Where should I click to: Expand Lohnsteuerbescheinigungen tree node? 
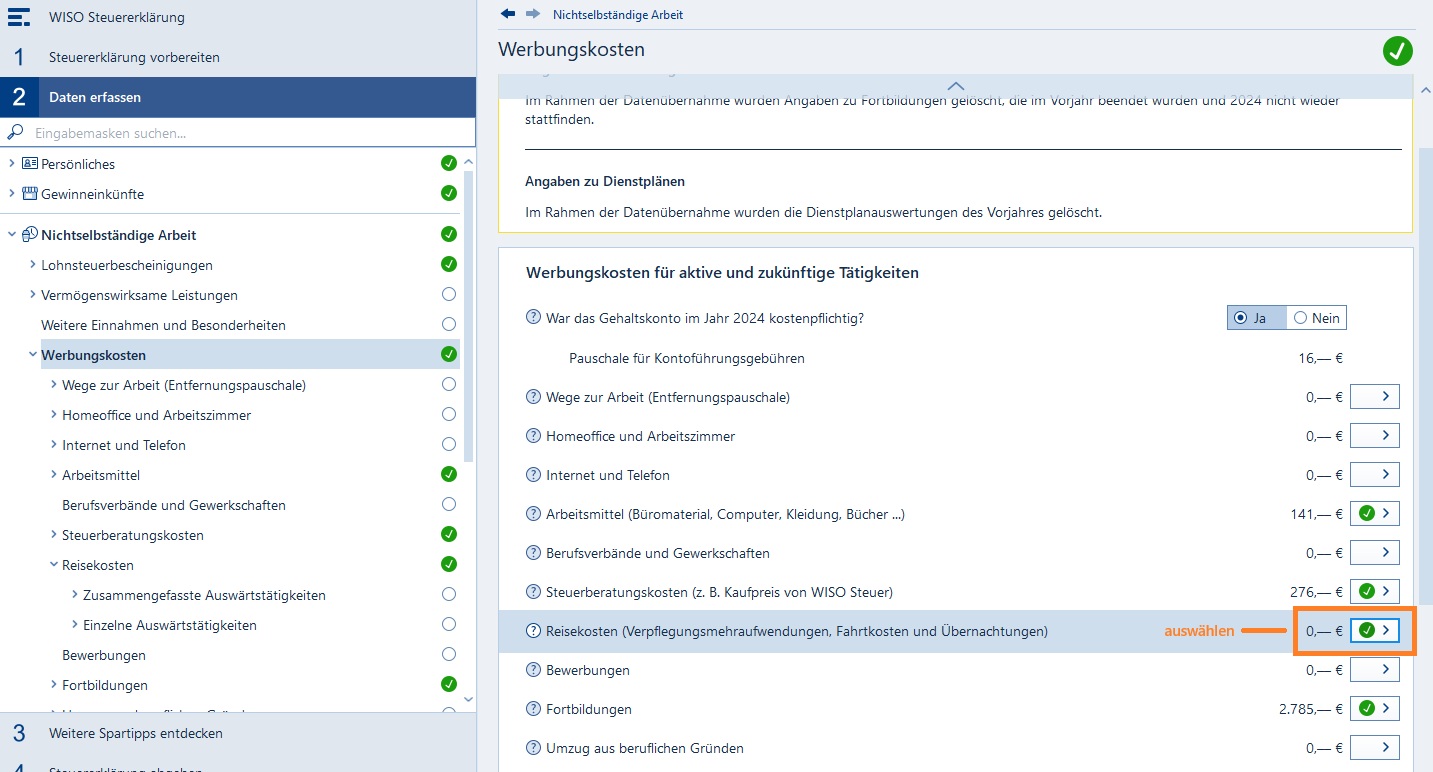pyautogui.click(x=33, y=265)
